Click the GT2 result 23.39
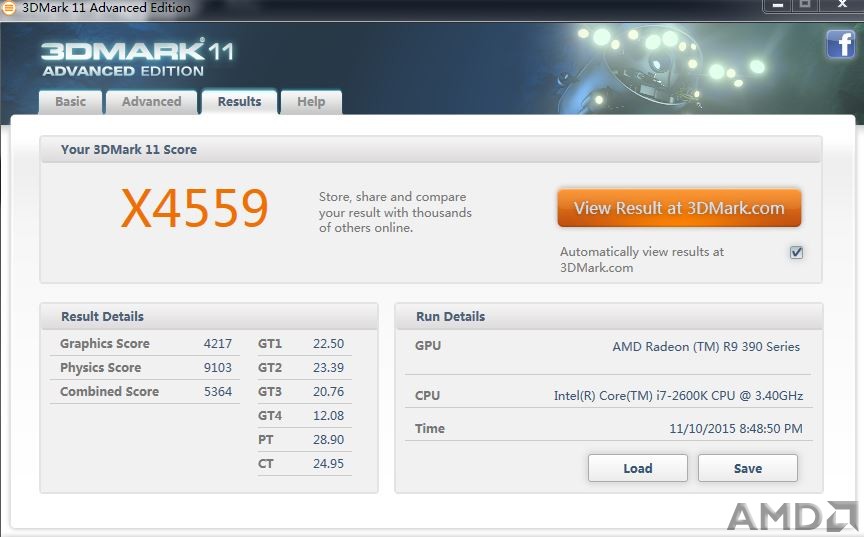This screenshot has height=537, width=864. pyautogui.click(x=328, y=368)
